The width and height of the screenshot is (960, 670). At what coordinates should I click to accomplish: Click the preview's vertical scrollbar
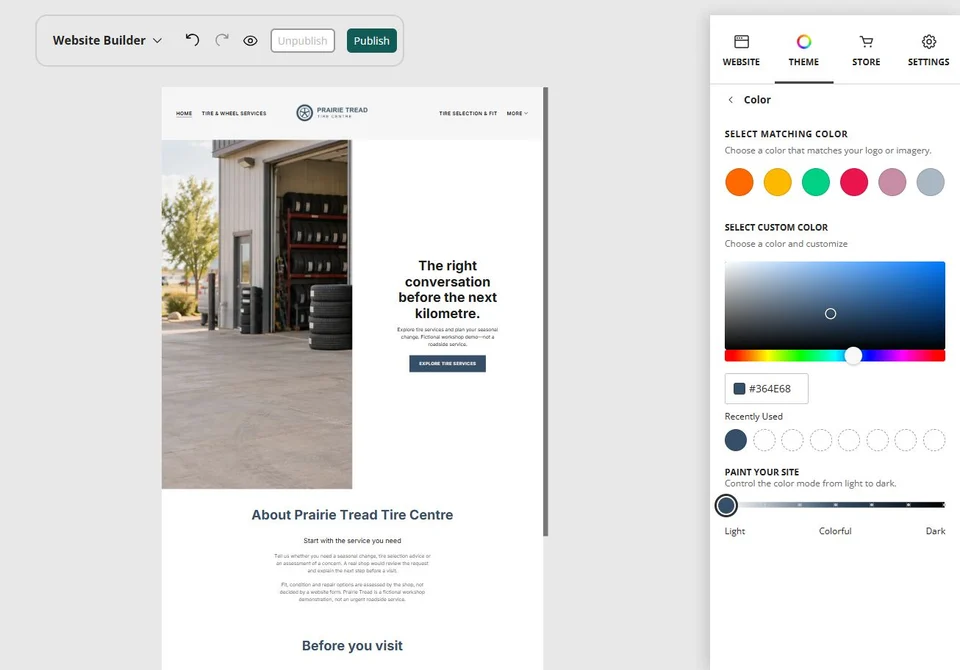click(x=546, y=312)
